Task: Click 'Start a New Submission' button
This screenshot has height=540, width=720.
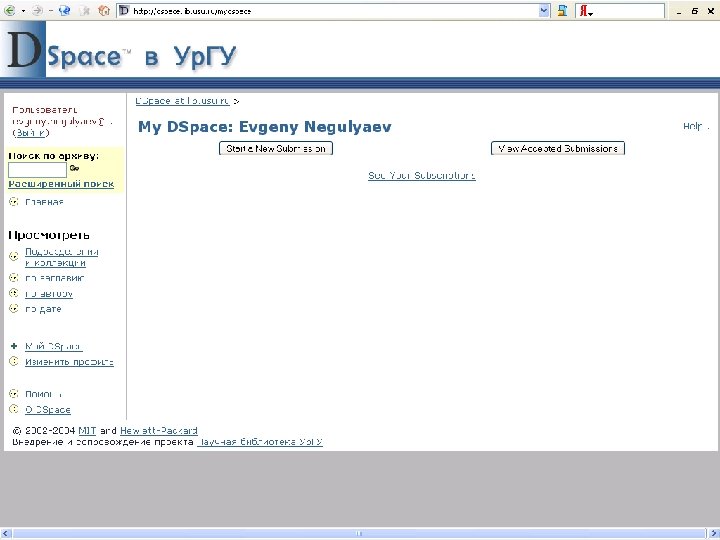Action: (276, 148)
